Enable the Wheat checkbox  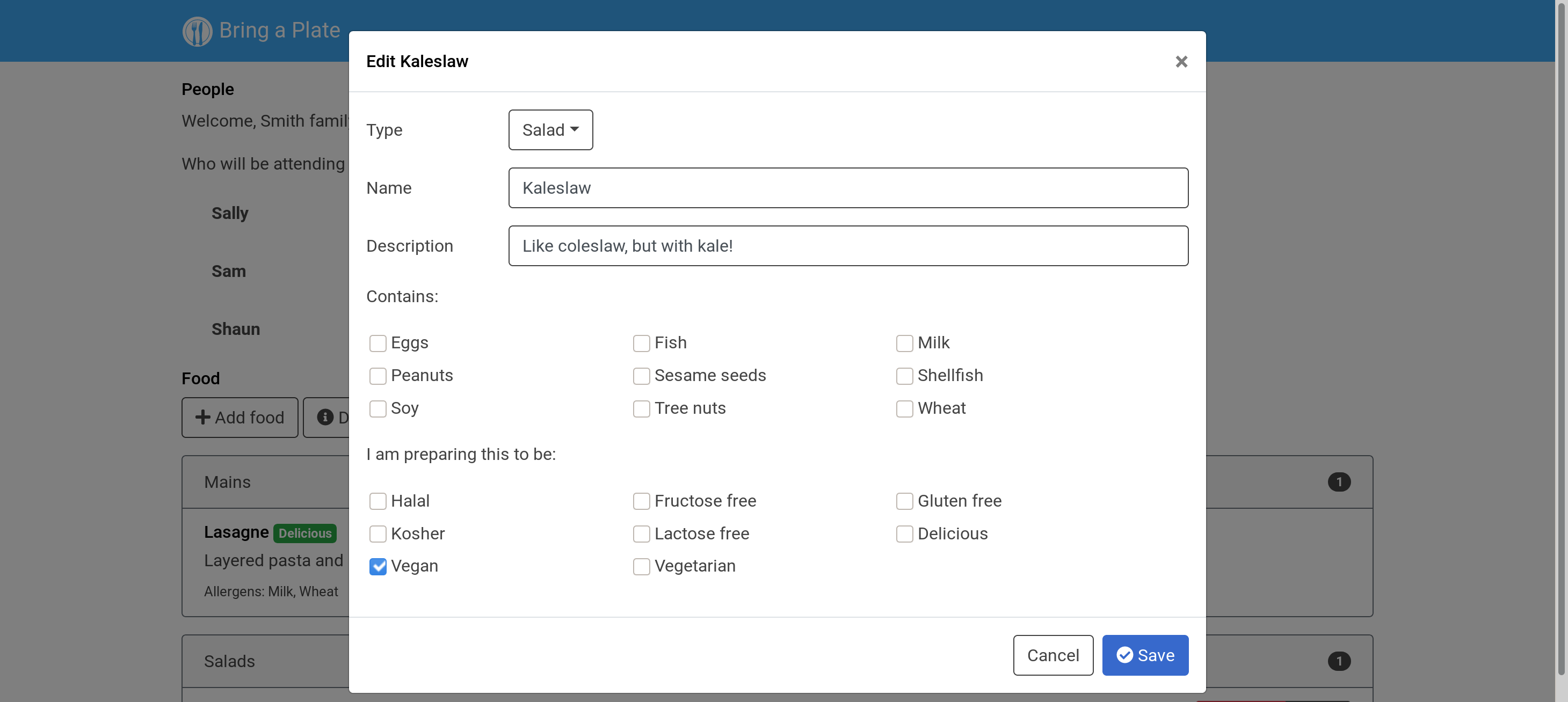pyautogui.click(x=904, y=409)
